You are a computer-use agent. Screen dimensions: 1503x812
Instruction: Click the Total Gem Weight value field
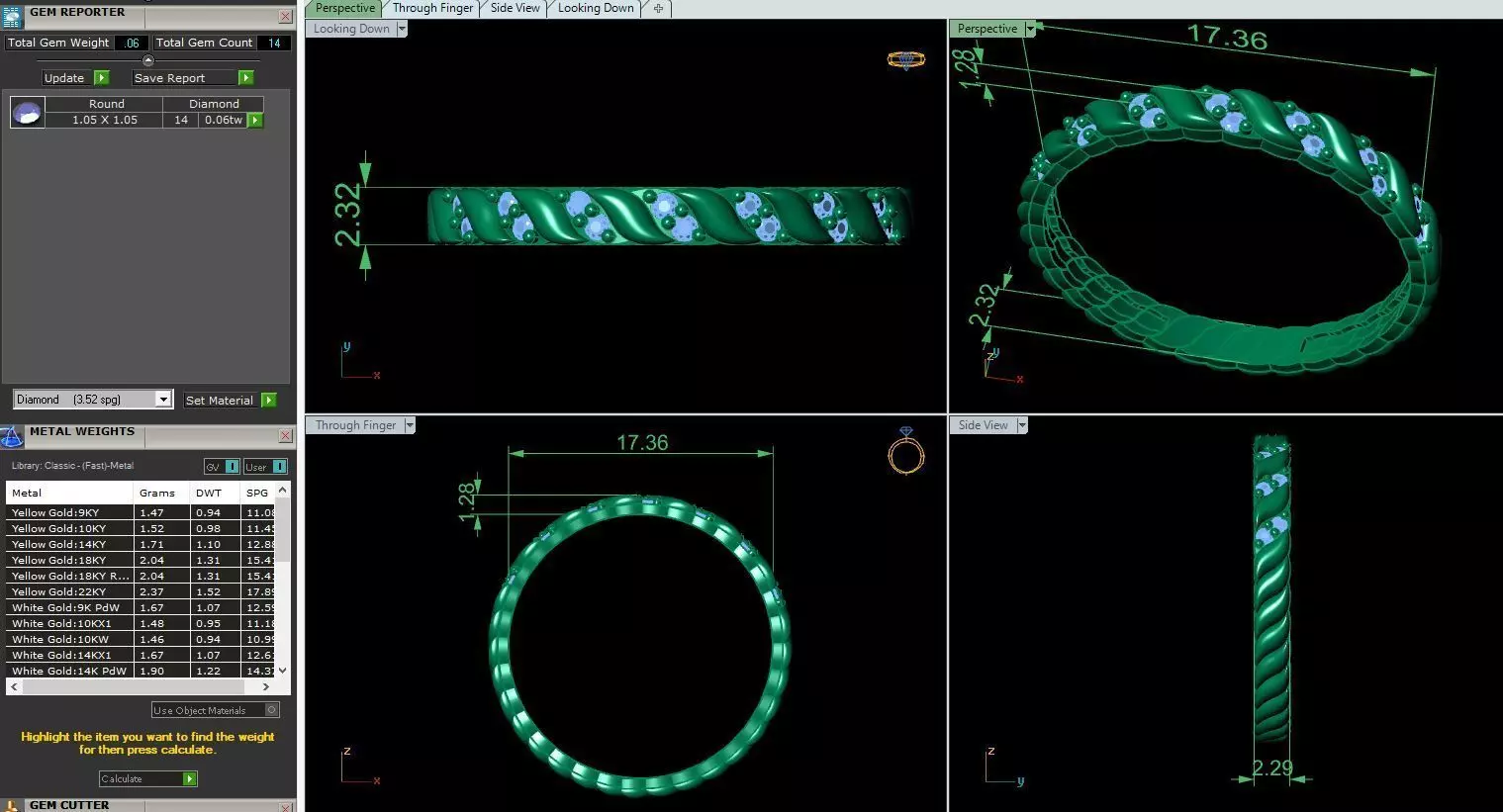point(132,43)
